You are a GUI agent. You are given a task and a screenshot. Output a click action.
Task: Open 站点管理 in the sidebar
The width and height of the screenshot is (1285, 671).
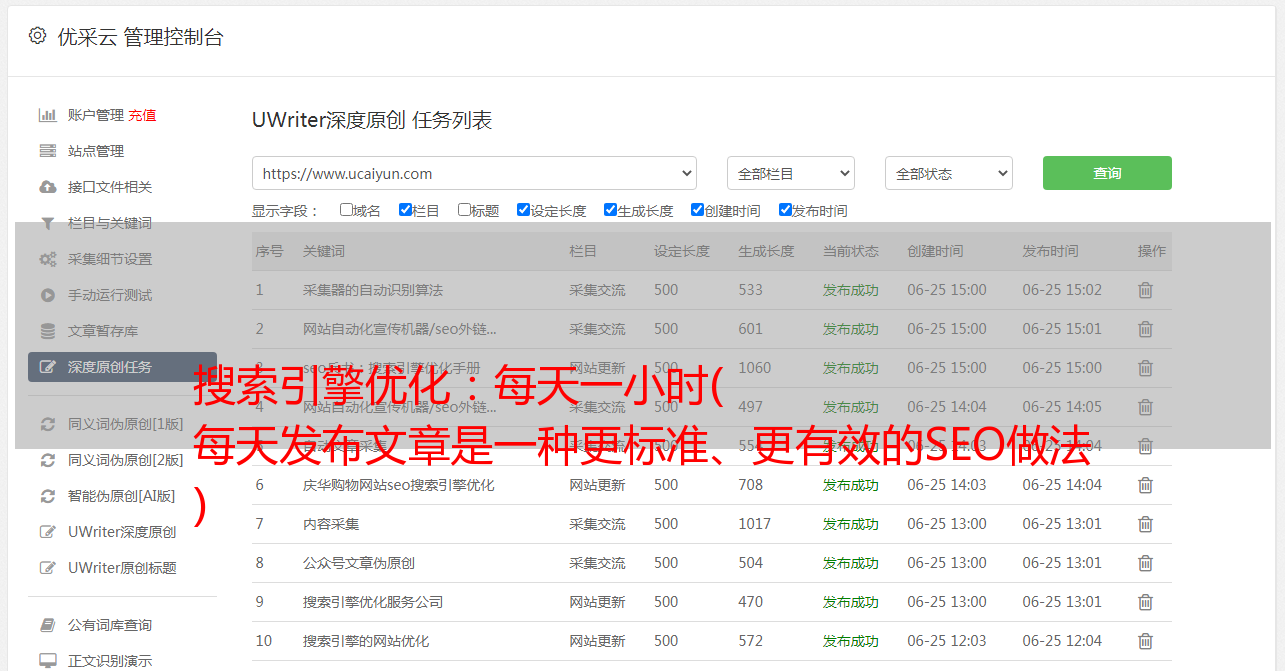[x=96, y=151]
